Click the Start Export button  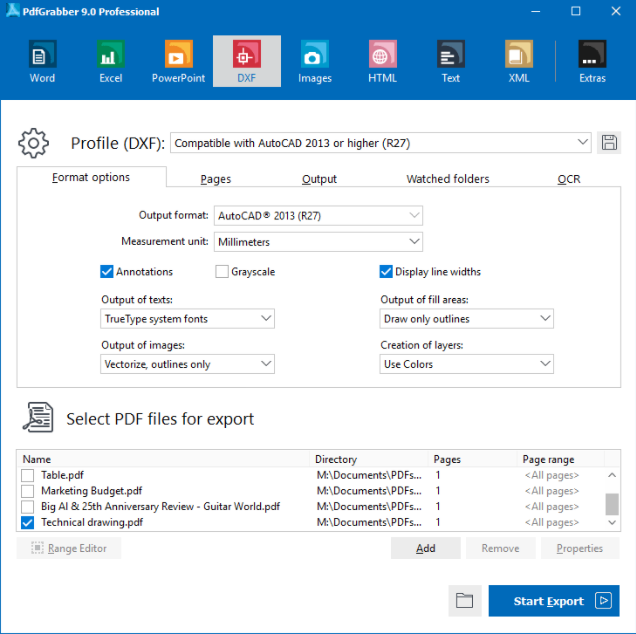coord(554,601)
